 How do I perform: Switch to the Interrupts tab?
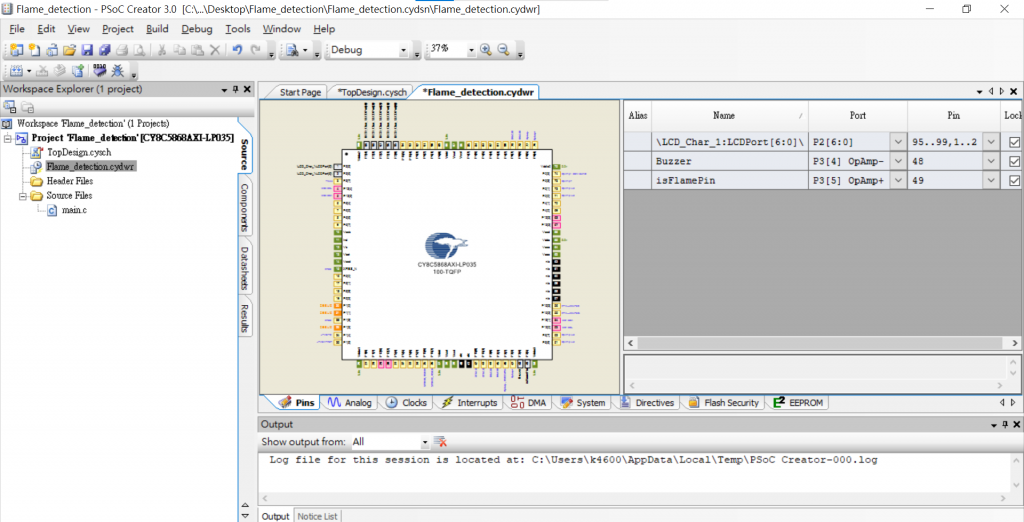(469, 402)
